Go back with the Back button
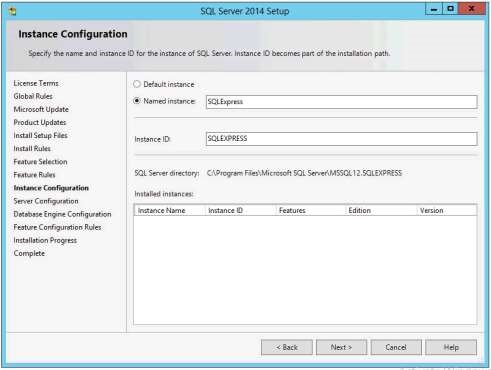 [287, 347]
